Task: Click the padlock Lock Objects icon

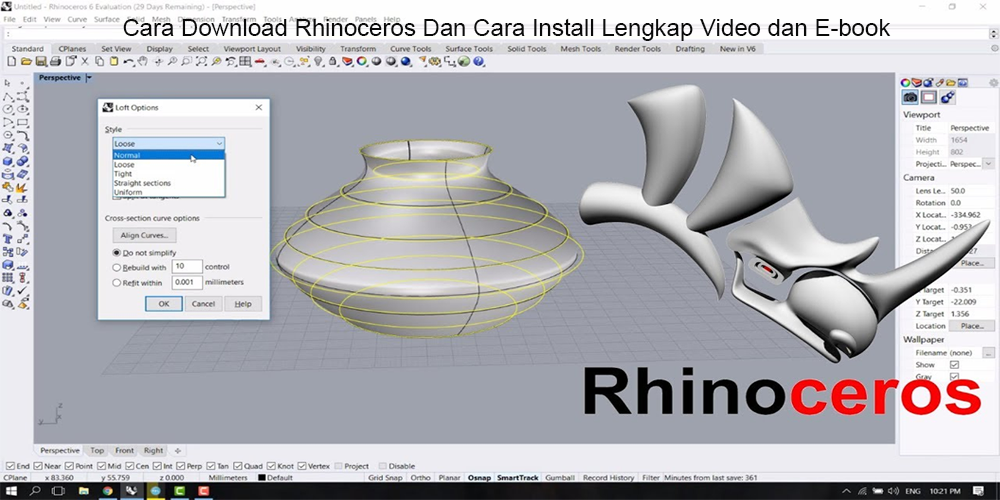Action: click(x=332, y=61)
